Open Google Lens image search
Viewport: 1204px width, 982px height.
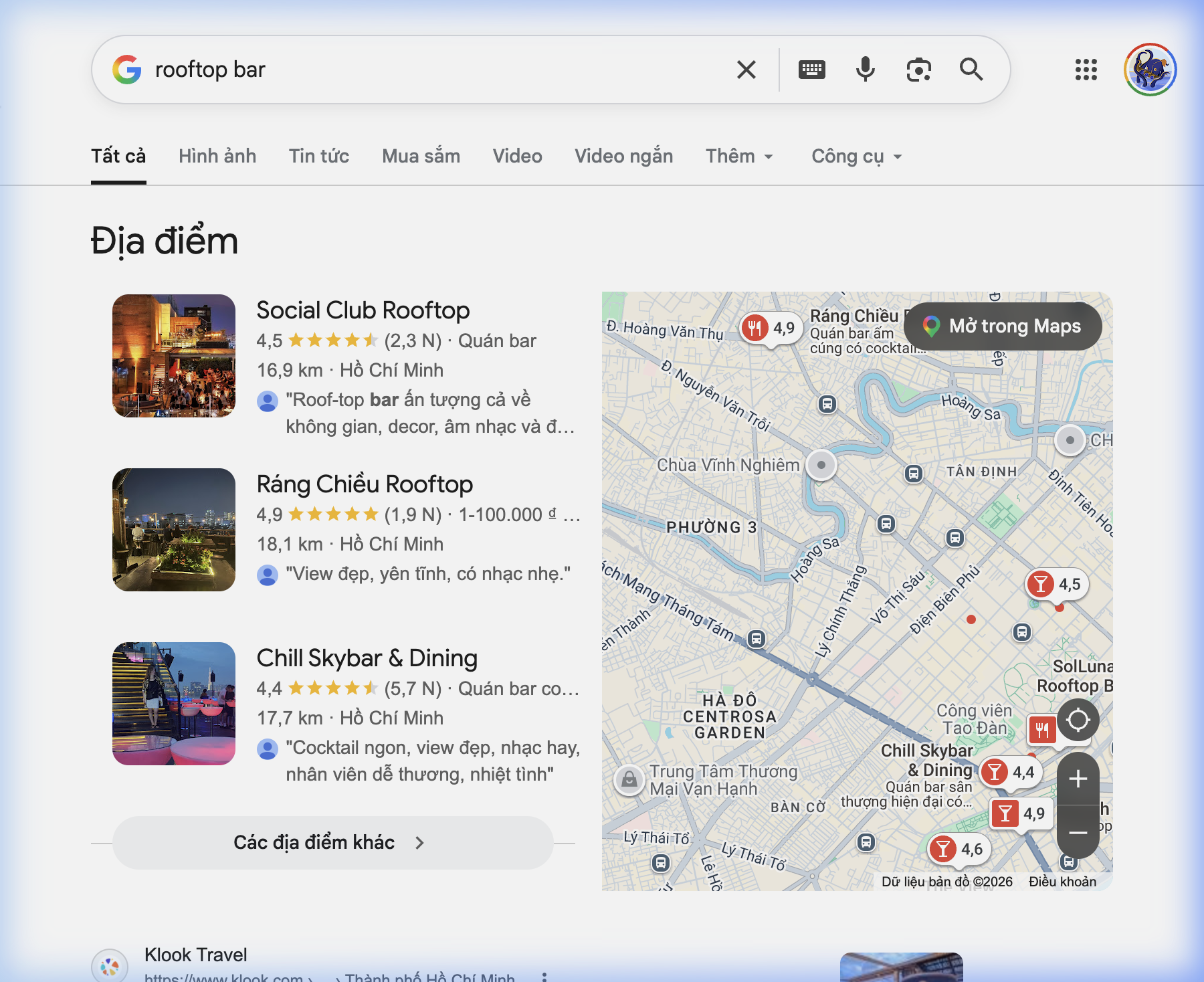point(919,70)
